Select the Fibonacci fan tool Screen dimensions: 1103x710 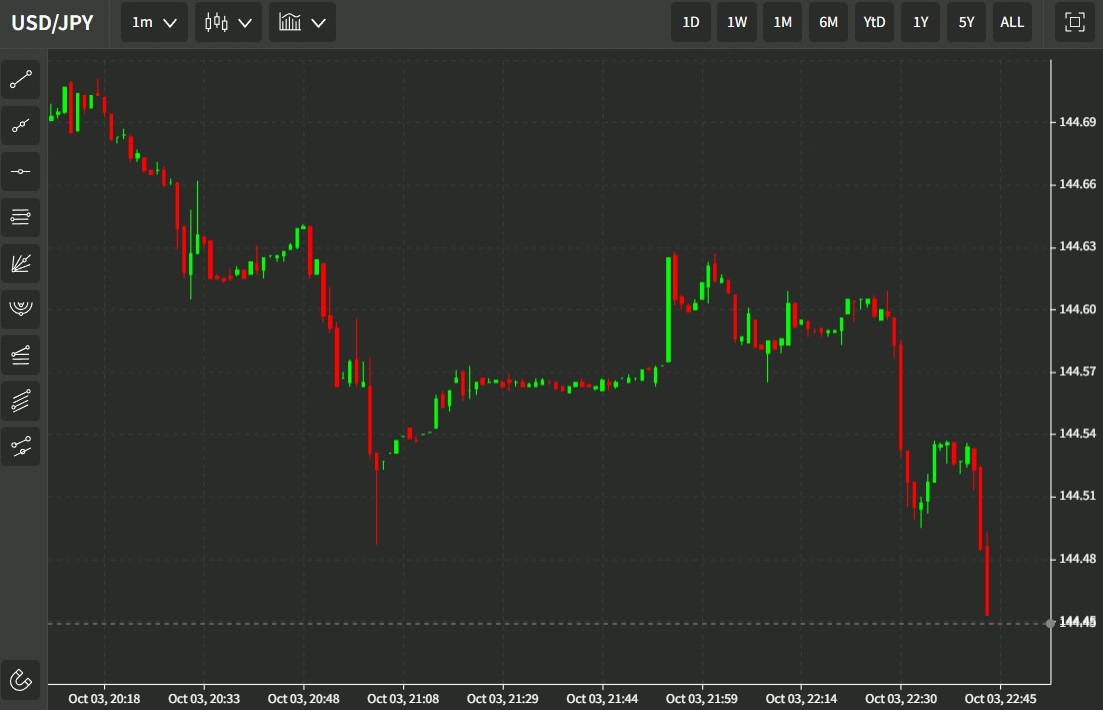(x=20, y=263)
